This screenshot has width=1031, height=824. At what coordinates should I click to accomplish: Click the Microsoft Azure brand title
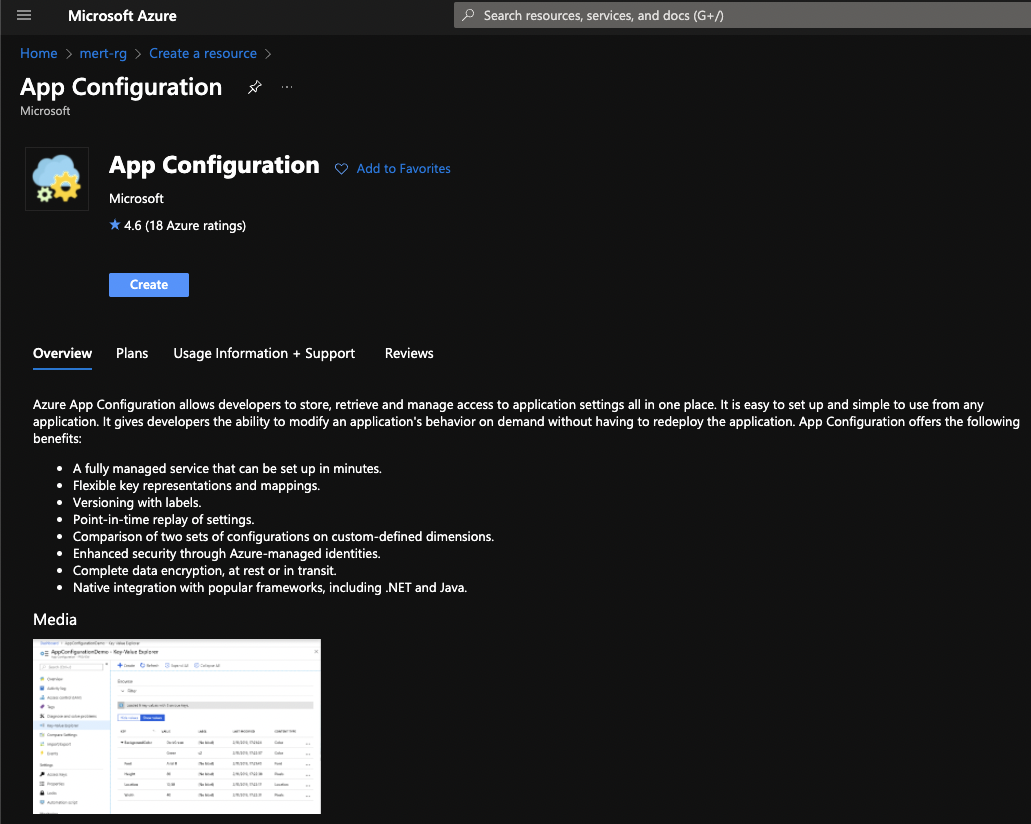122,16
